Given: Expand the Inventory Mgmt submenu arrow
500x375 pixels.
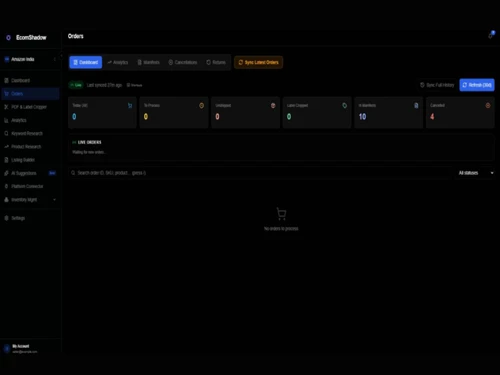Looking at the screenshot, I should pos(54,200).
